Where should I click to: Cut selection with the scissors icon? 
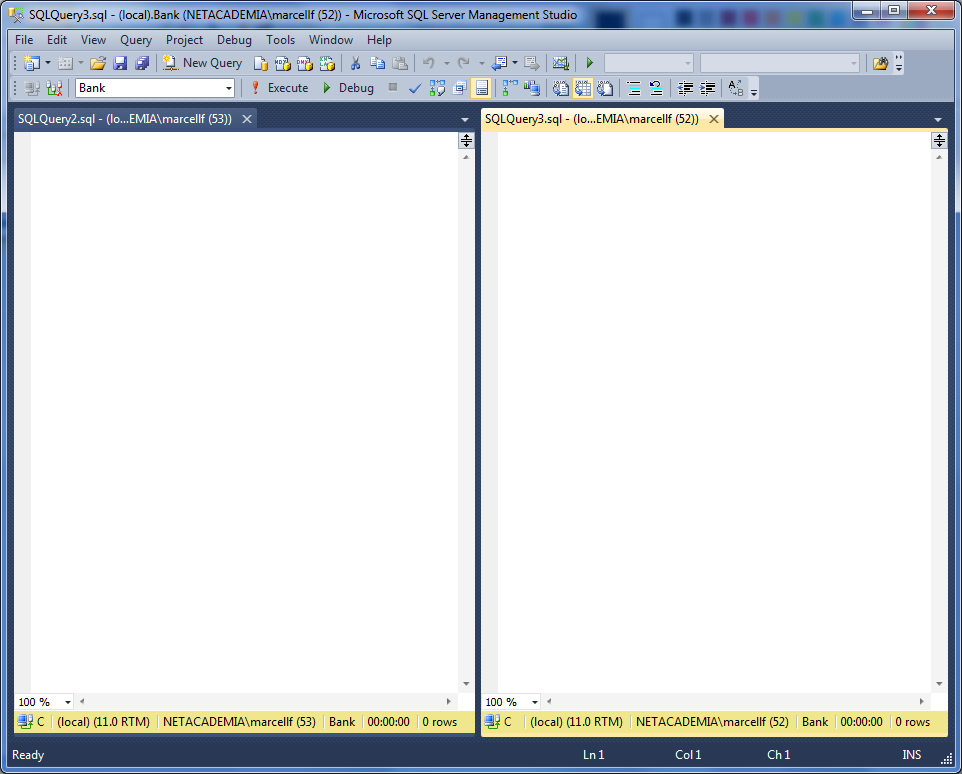coord(355,63)
